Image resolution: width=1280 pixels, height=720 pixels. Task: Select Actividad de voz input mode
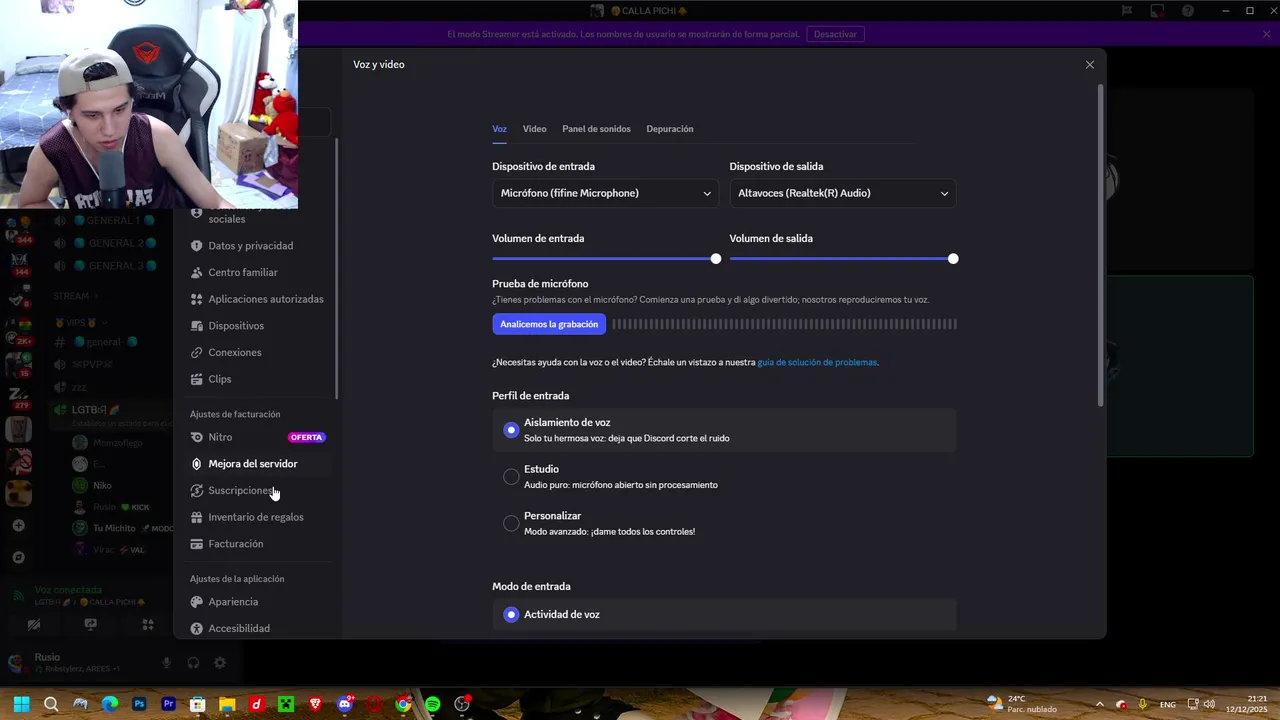click(x=724, y=614)
